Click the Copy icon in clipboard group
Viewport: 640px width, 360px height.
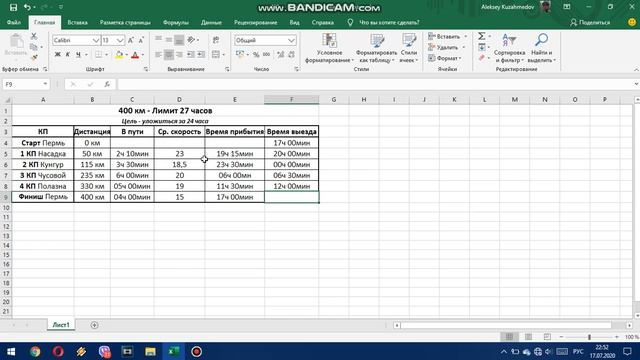pos(34,47)
